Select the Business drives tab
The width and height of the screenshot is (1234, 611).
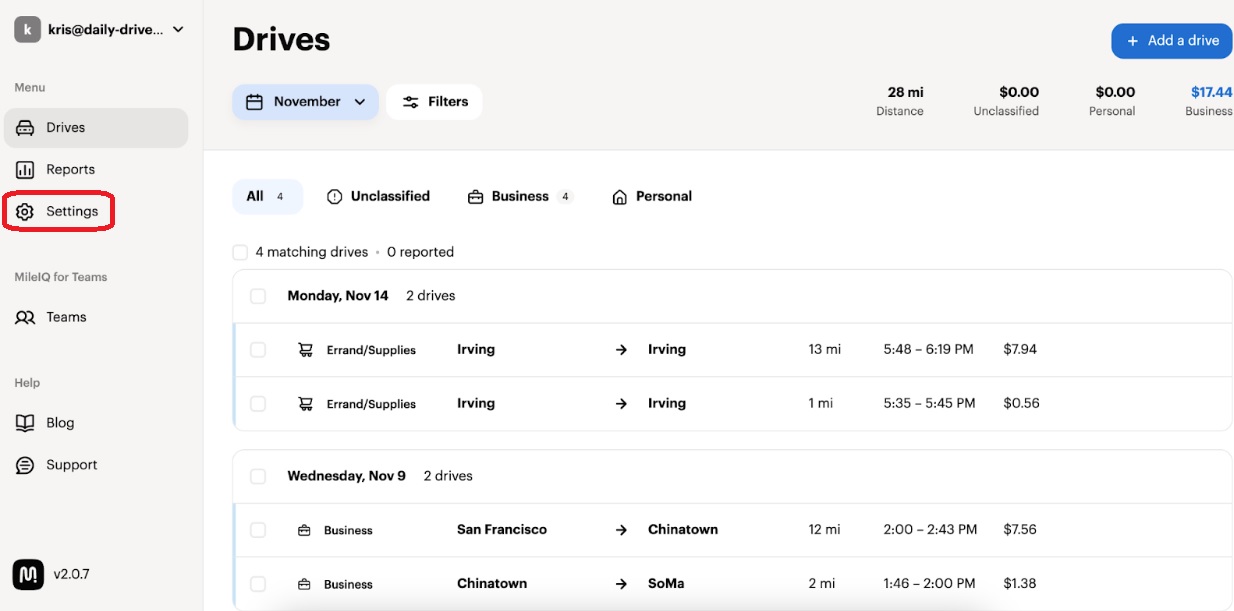[519, 197]
